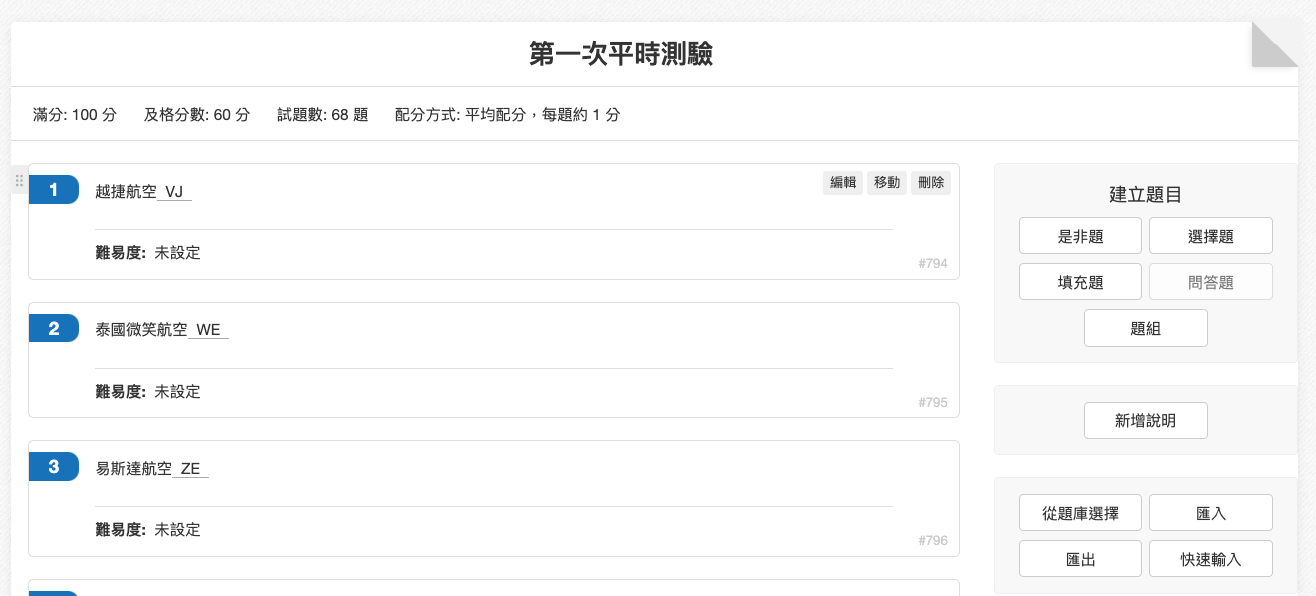Create a 選擇題 multiple choice question
Viewport: 1316px width, 596px height.
tap(1210, 236)
